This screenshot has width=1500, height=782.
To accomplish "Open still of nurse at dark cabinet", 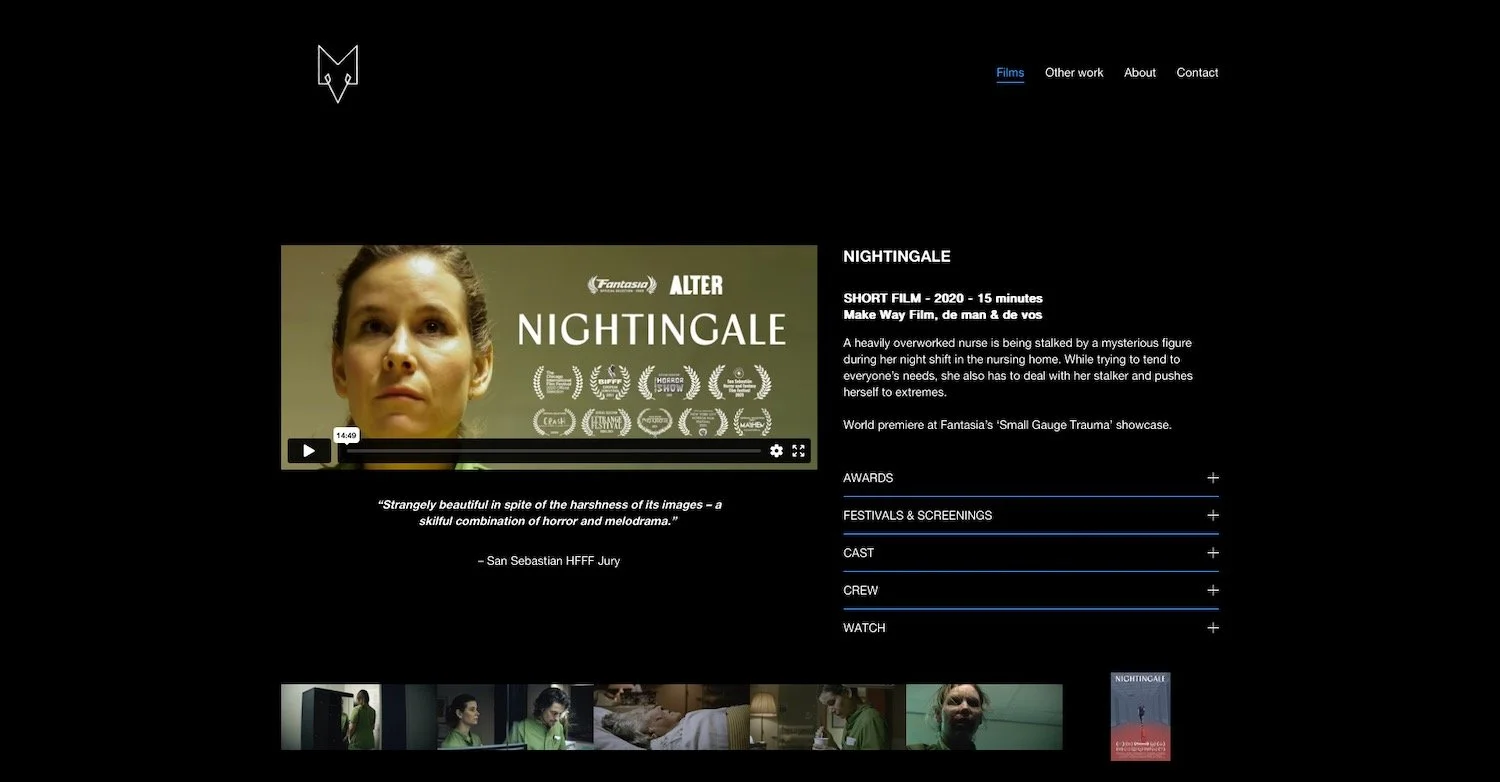I will tap(358, 717).
